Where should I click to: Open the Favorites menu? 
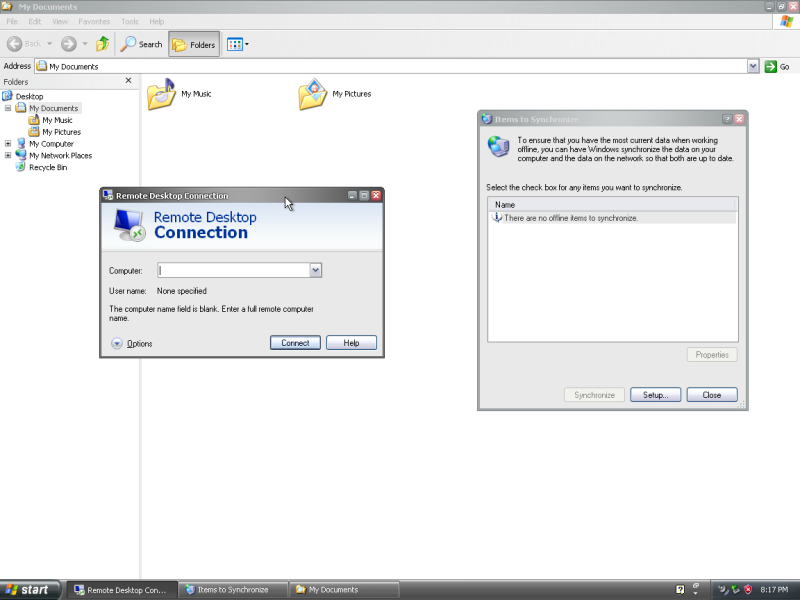[94, 21]
